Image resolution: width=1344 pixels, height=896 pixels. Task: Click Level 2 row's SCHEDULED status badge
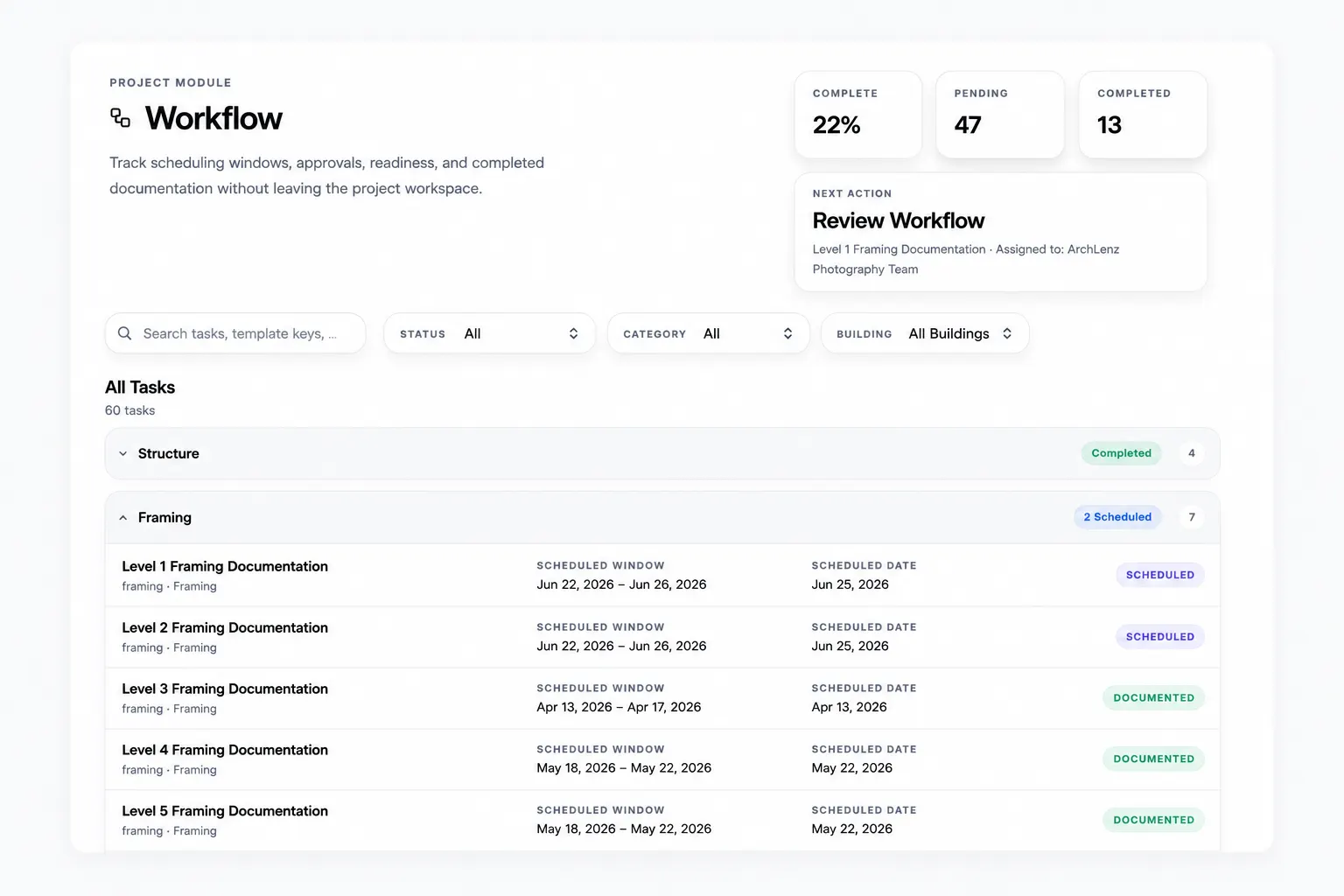point(1159,636)
